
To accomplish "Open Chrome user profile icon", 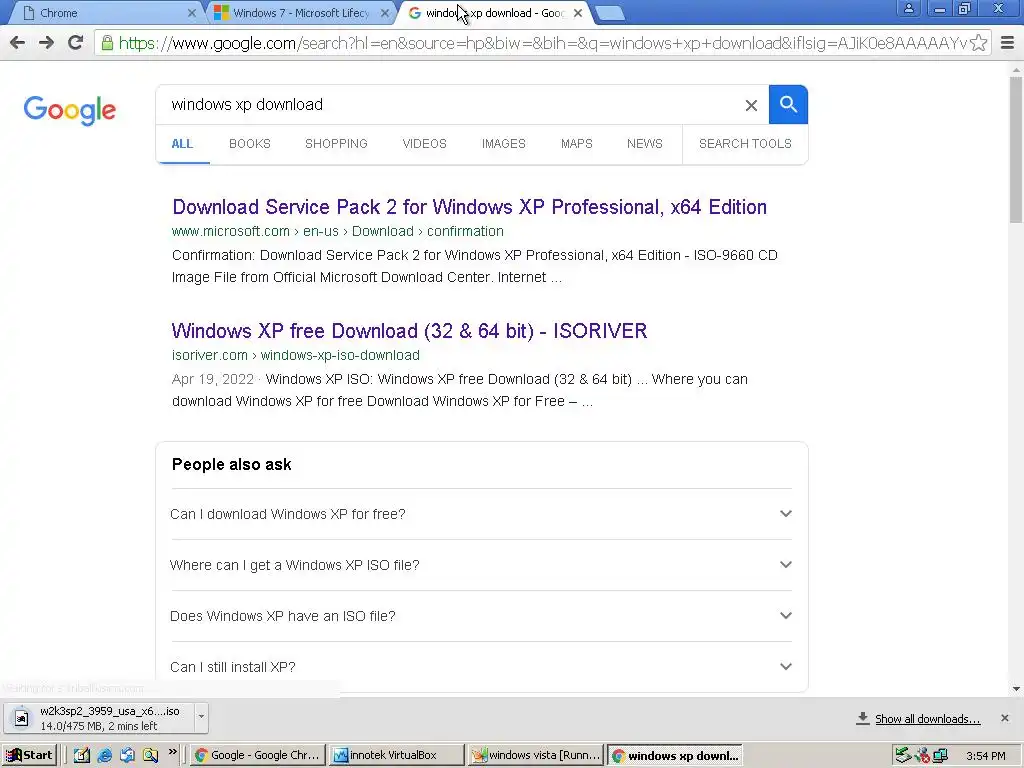I will [x=908, y=8].
